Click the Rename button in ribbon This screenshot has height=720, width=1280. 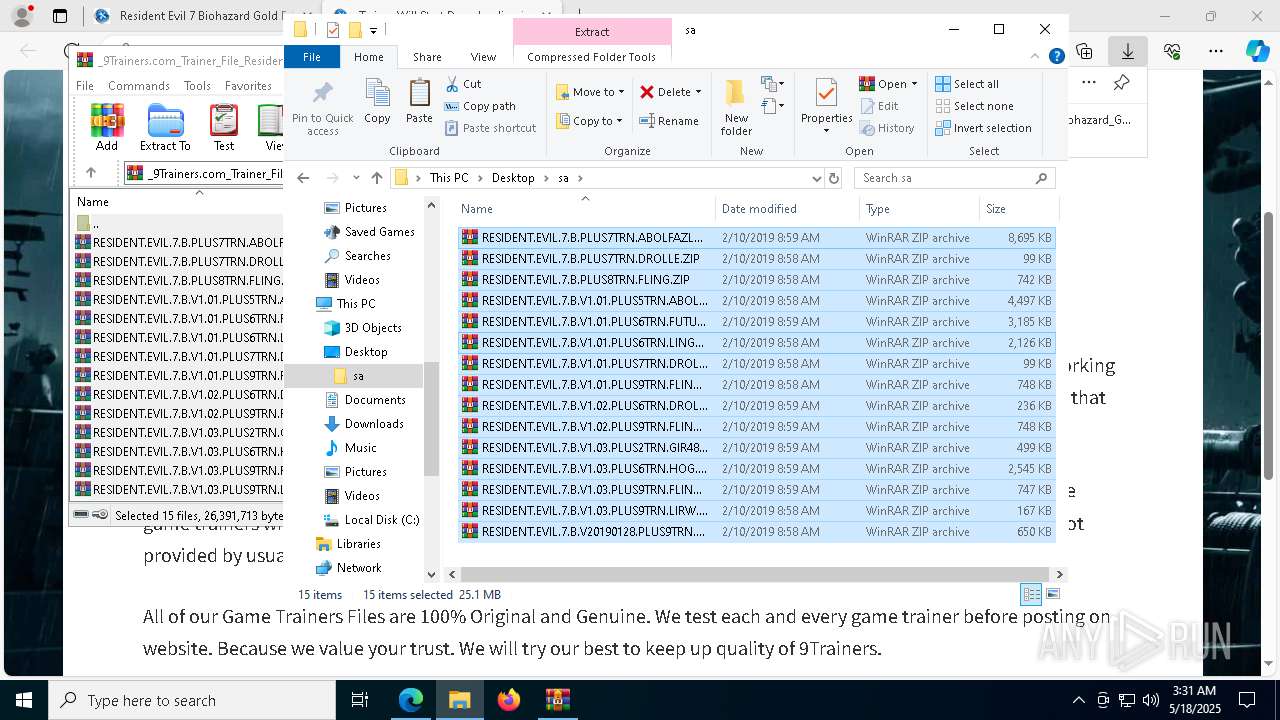pos(669,121)
